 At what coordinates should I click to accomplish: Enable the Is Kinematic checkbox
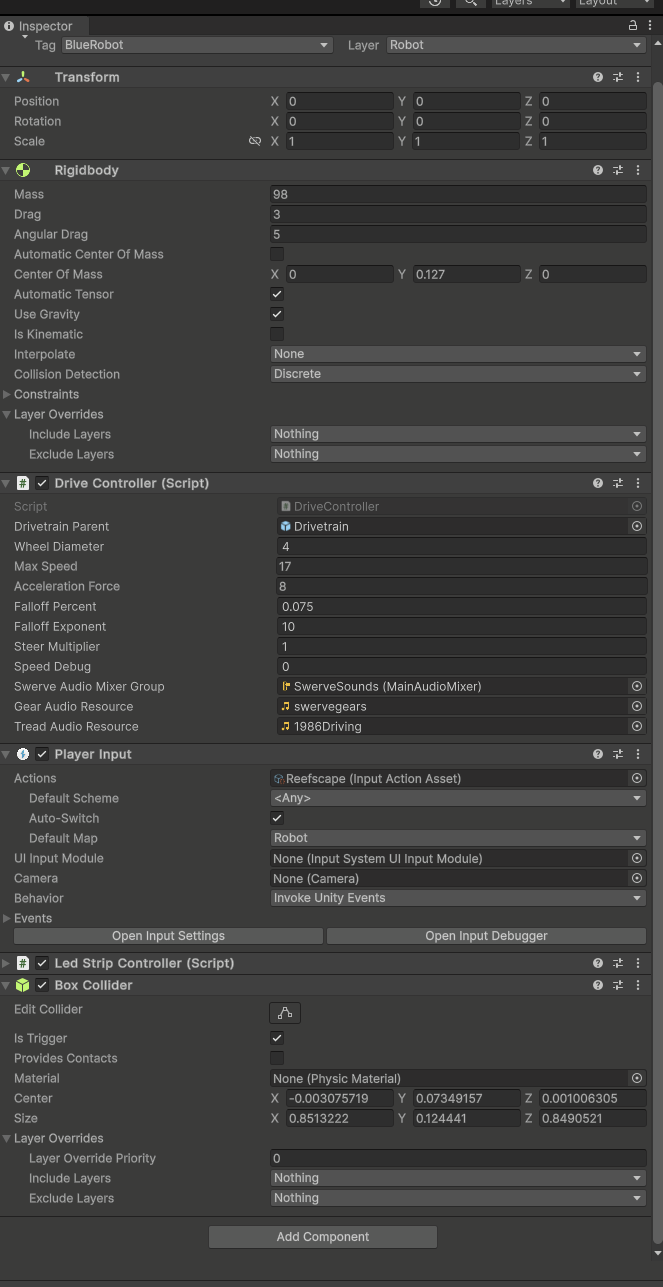coord(277,334)
